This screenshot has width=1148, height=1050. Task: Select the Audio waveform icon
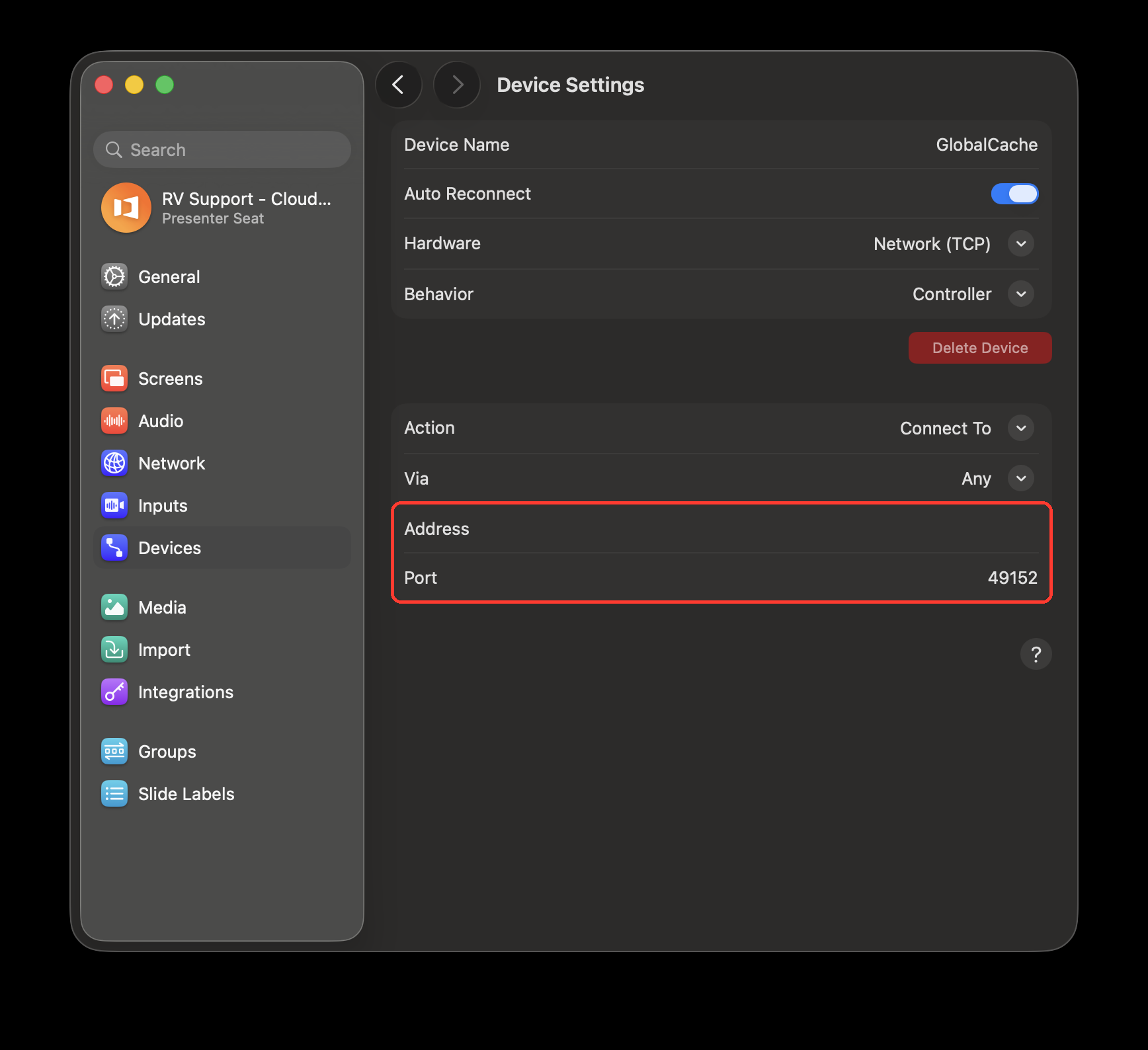114,421
